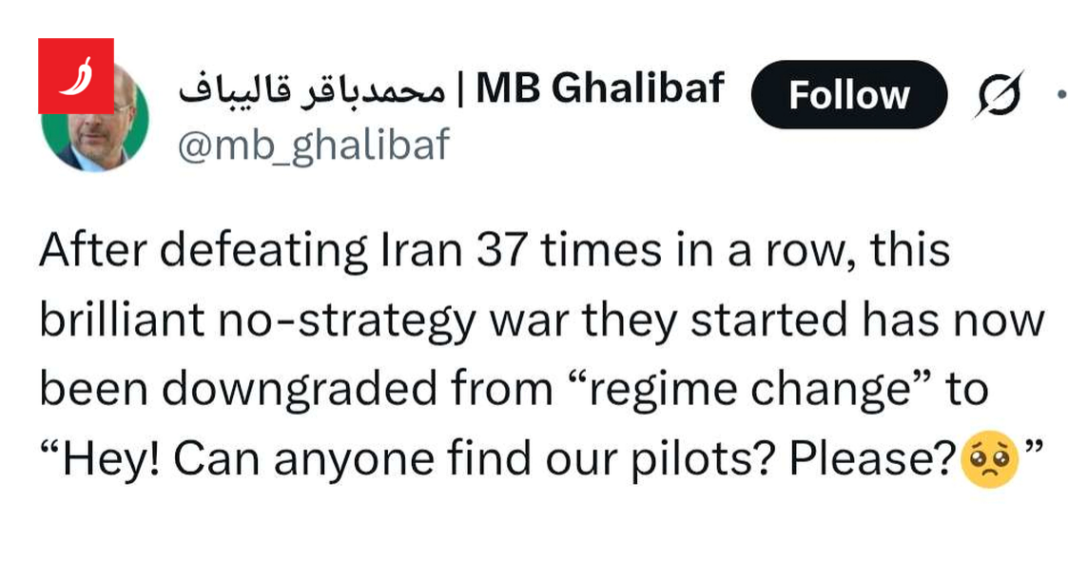Screen dimensions: 1068x561
Task: Click the word "Please?" before the emoji
Action: click(873, 459)
